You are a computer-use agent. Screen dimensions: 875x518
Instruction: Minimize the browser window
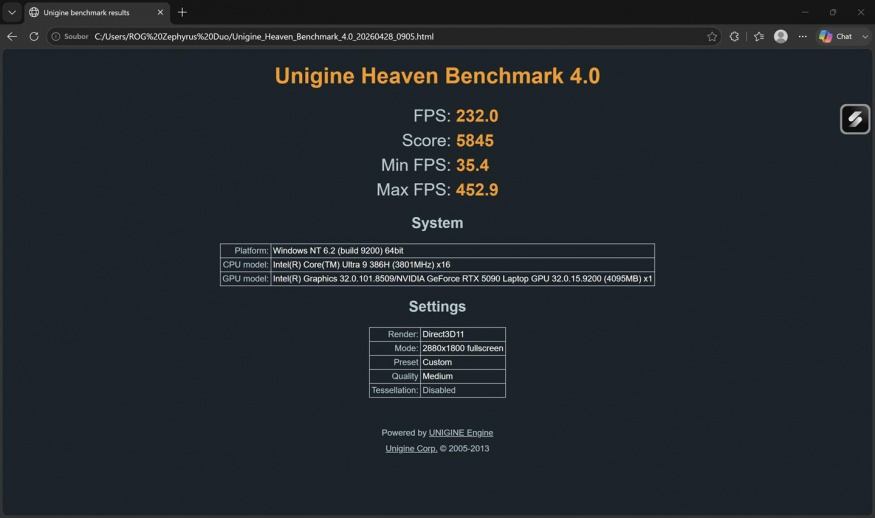point(805,12)
